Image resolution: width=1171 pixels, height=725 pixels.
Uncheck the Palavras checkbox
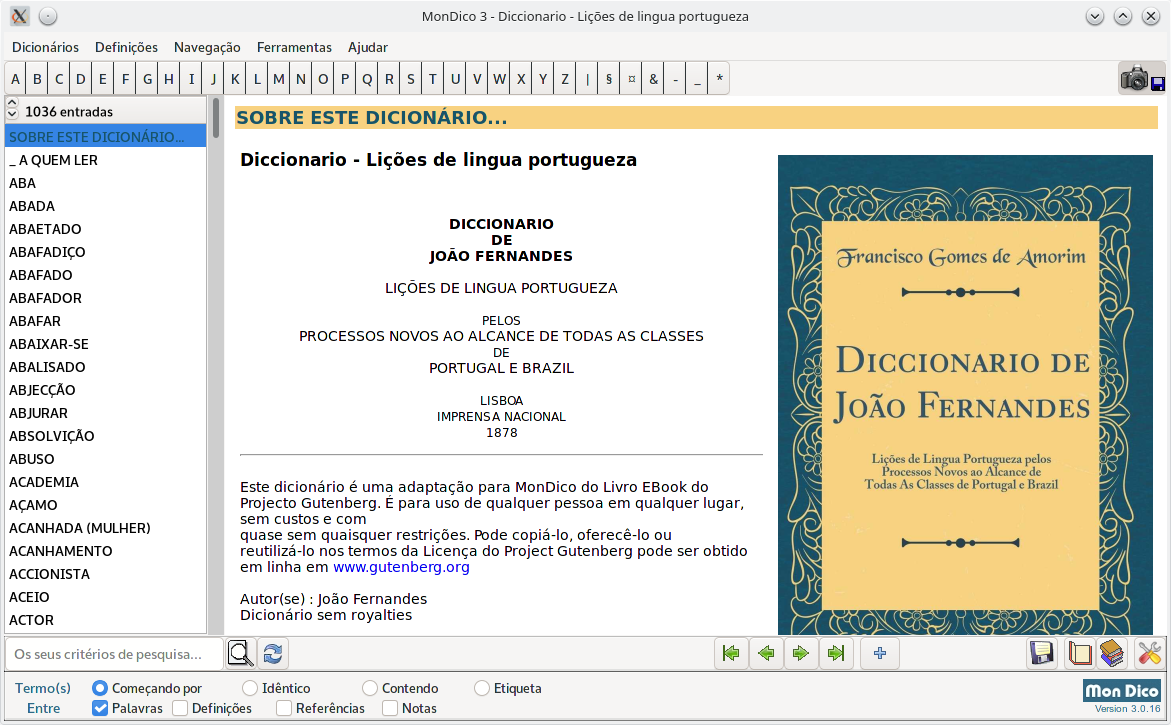(x=100, y=708)
